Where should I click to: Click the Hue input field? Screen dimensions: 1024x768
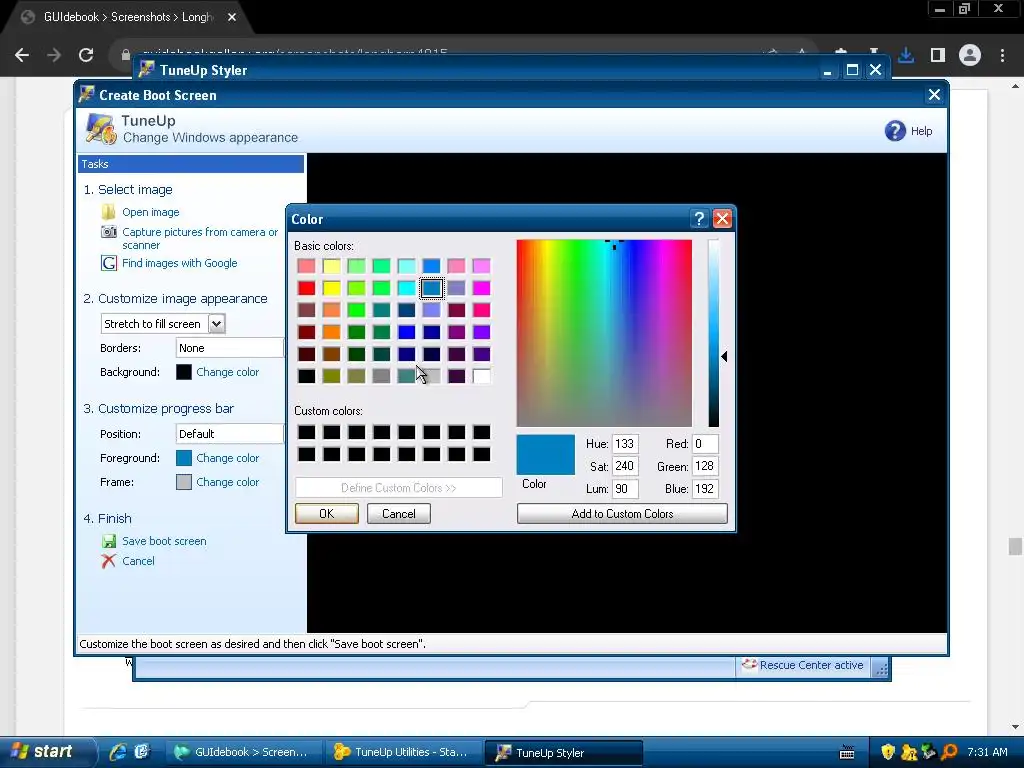pos(625,443)
